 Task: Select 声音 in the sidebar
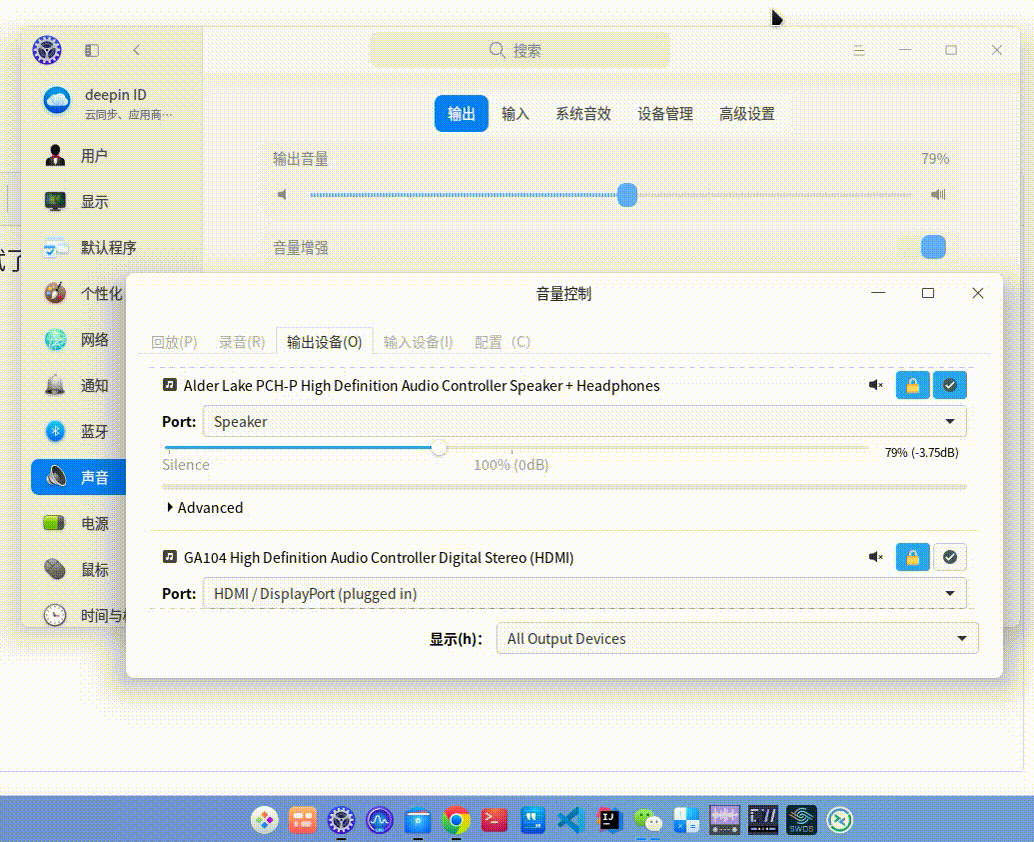coord(79,477)
